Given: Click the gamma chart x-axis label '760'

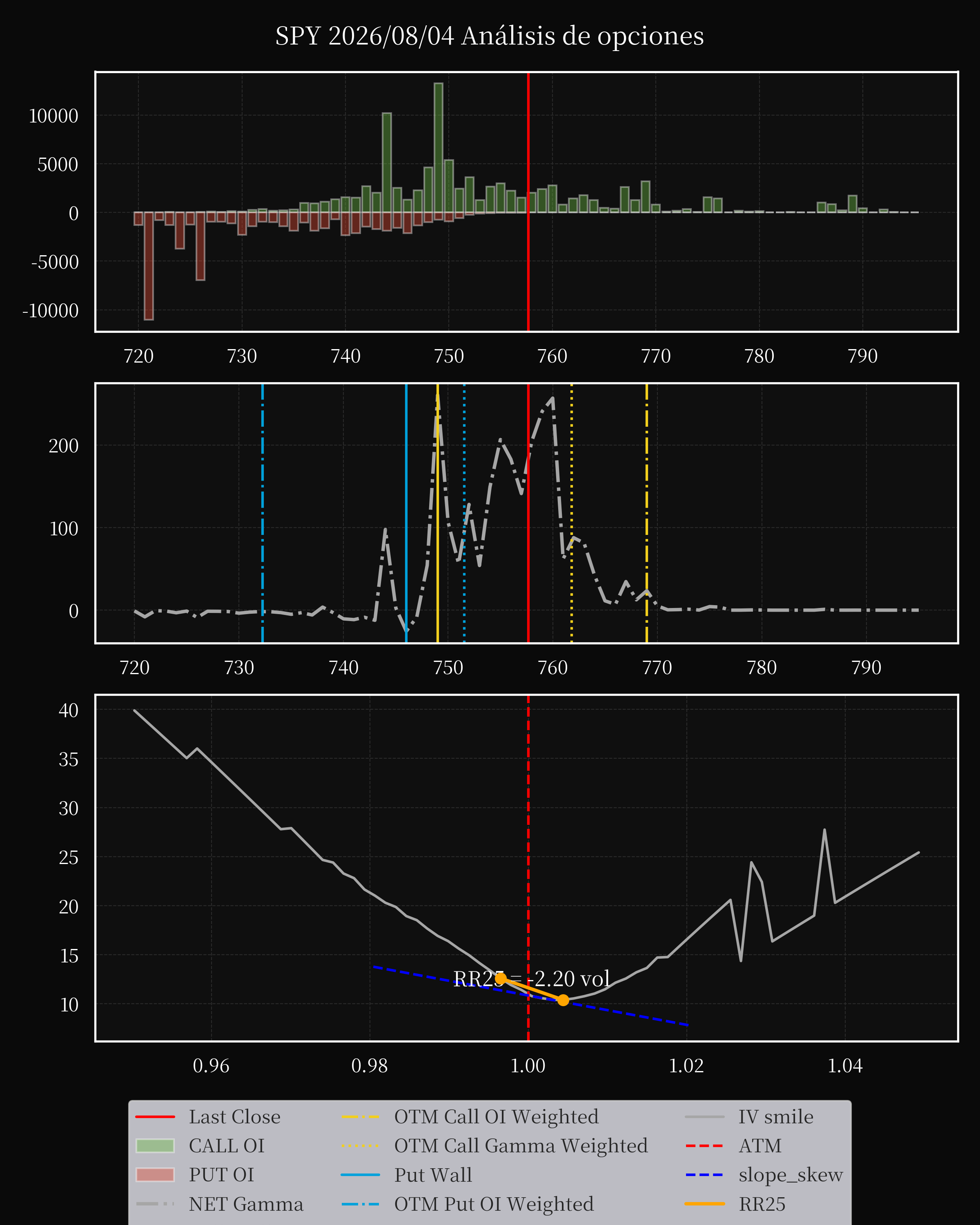Looking at the screenshot, I should point(553,668).
